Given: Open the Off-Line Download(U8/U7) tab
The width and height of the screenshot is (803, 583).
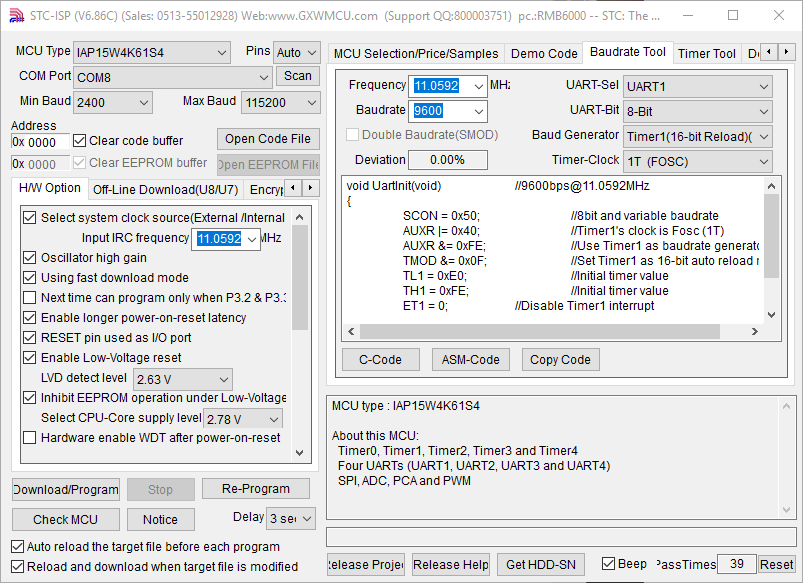Looking at the screenshot, I should tap(165, 189).
